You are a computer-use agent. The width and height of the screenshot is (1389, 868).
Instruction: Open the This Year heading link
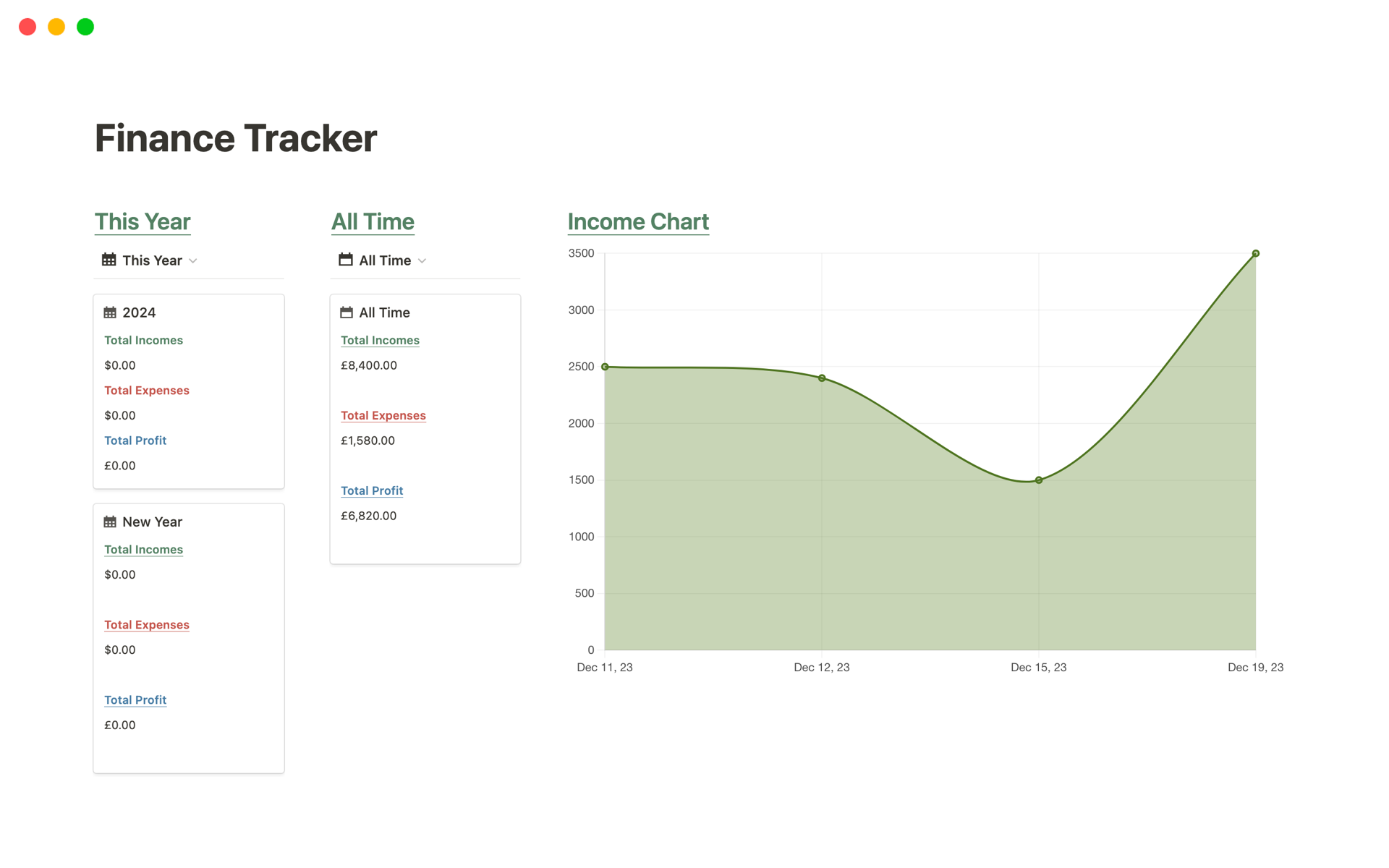pyautogui.click(x=143, y=221)
